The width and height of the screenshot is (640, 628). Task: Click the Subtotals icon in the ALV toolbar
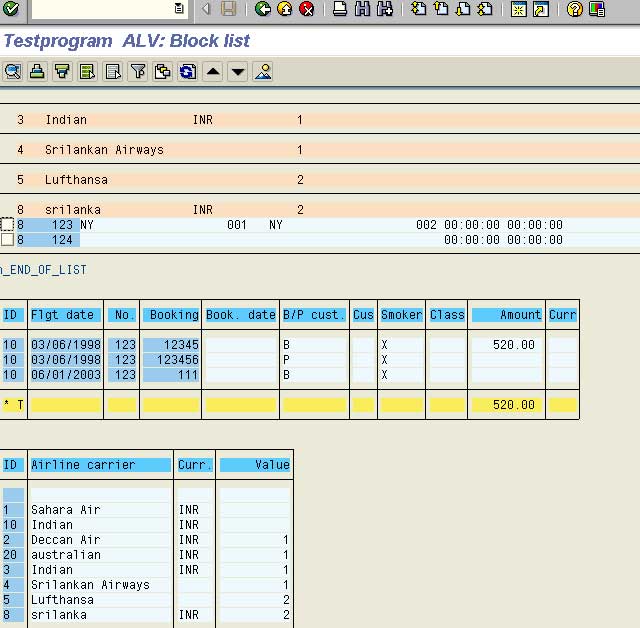(x=113, y=72)
